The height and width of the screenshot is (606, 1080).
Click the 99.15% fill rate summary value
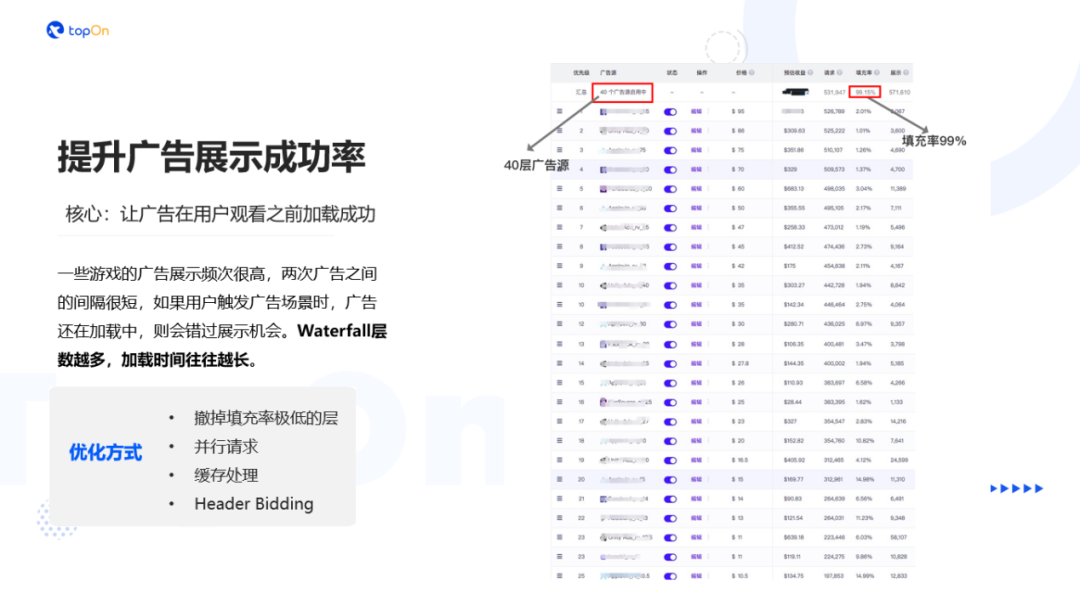click(864, 92)
